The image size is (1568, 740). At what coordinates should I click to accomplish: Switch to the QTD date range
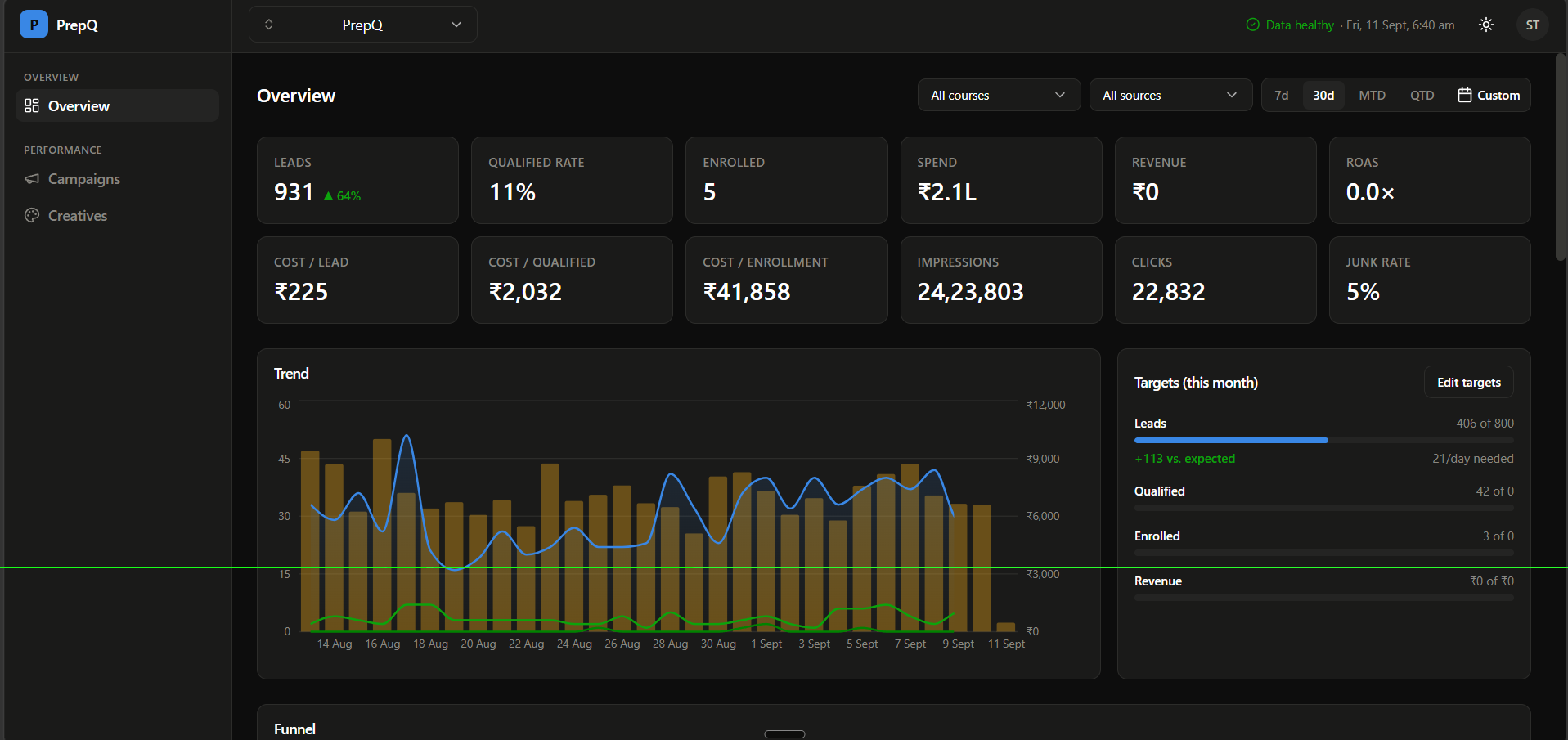pos(1422,95)
